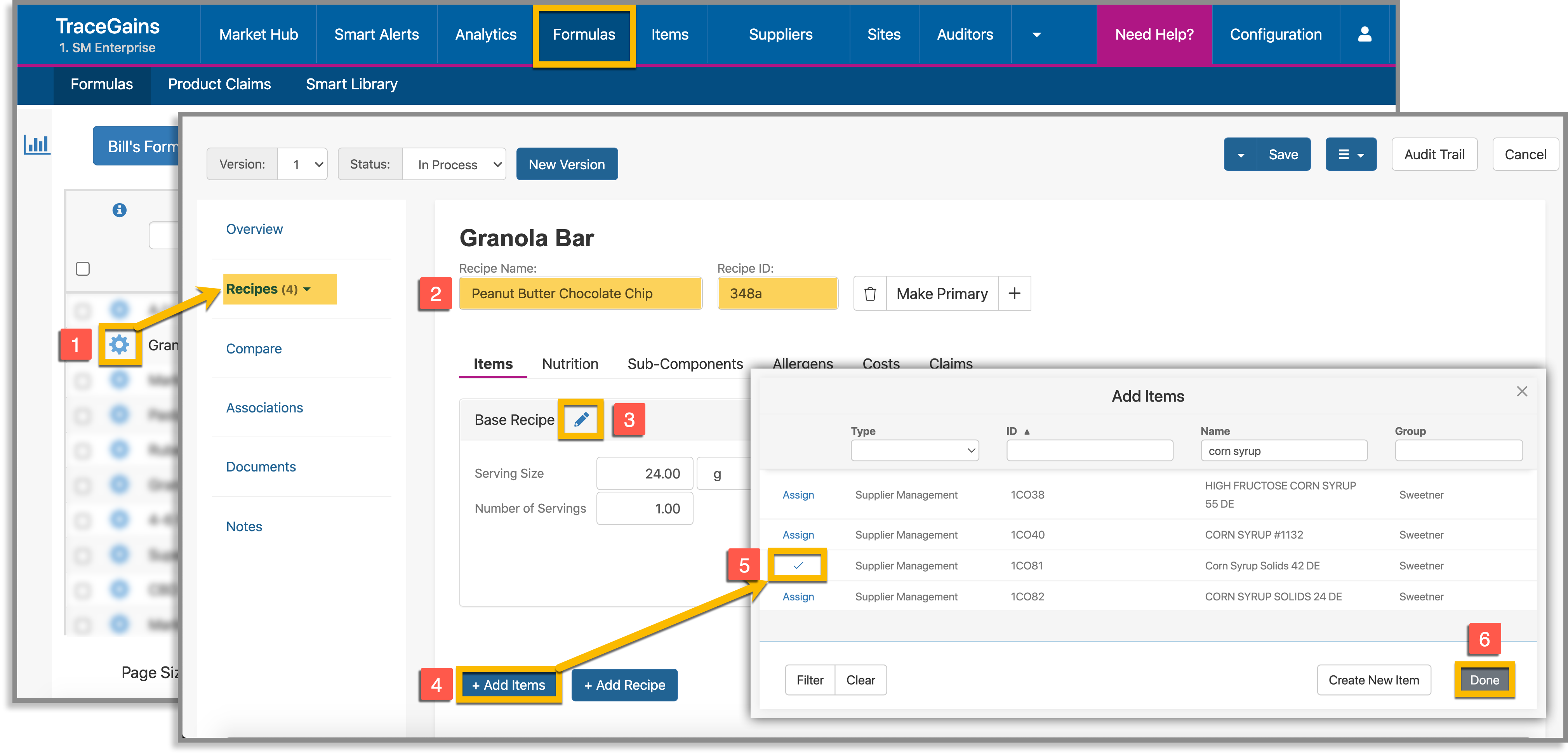Open the Smart Library sub-tab
1568x755 pixels.
351,84
